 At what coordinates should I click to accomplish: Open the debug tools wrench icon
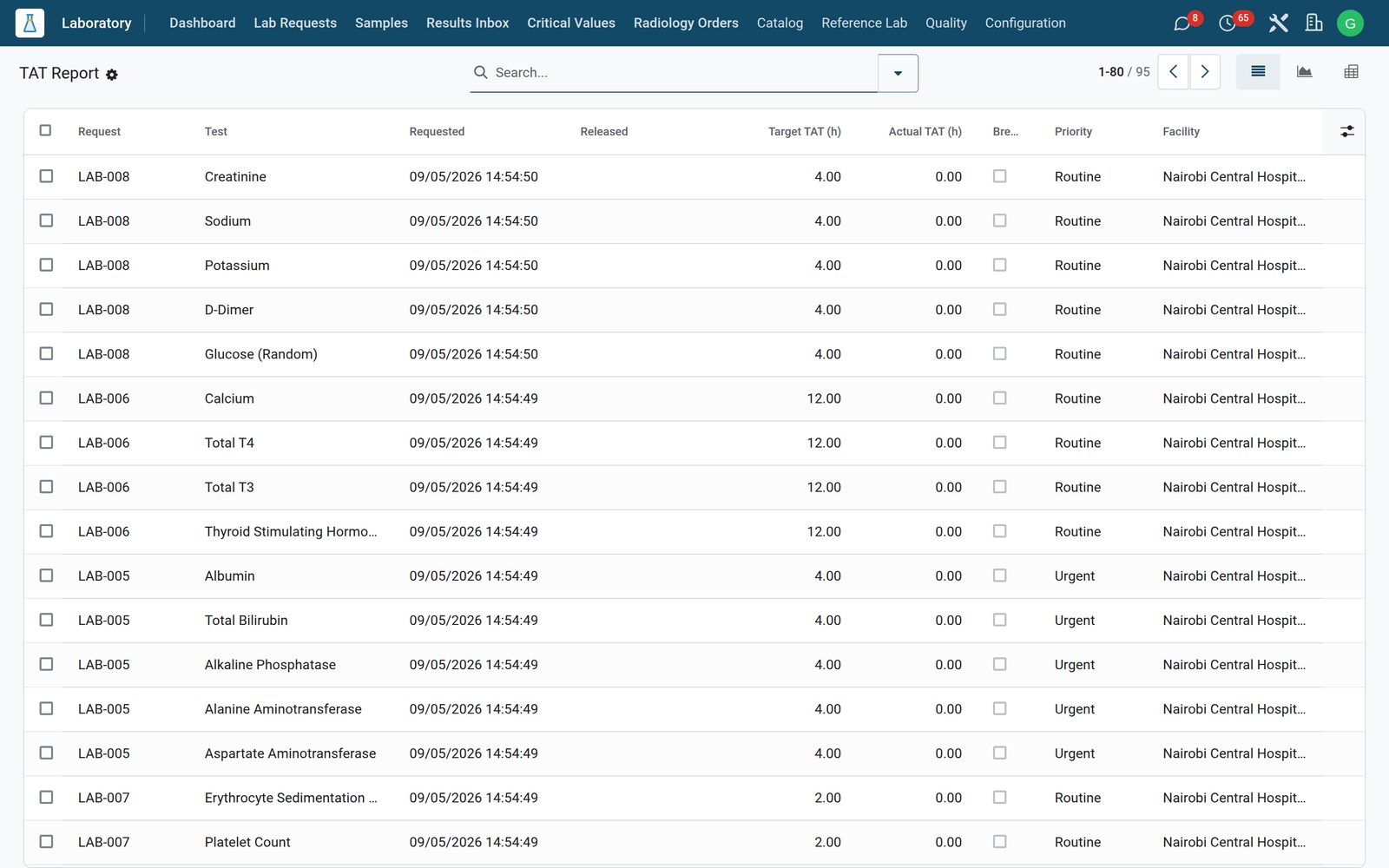pos(1278,23)
